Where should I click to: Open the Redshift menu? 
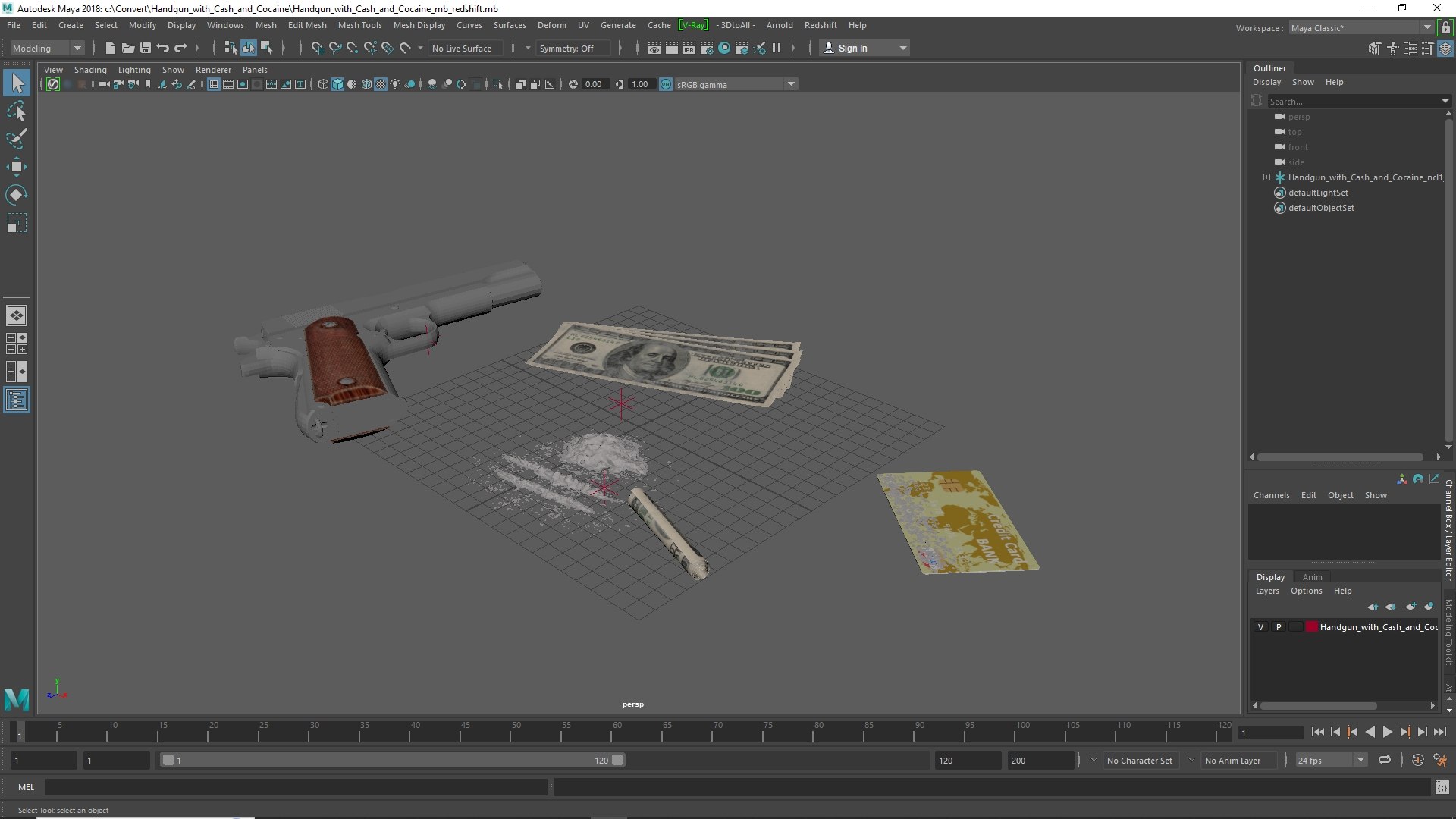coord(821,25)
